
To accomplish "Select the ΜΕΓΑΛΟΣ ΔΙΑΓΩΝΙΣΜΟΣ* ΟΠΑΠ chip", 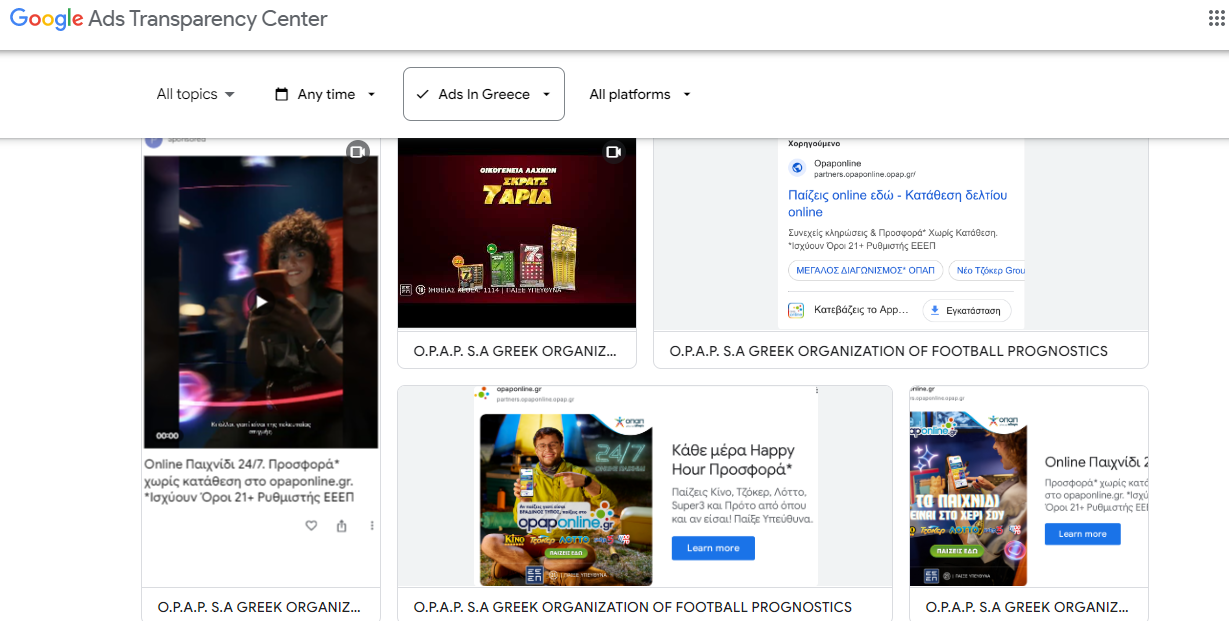I will (x=866, y=270).
